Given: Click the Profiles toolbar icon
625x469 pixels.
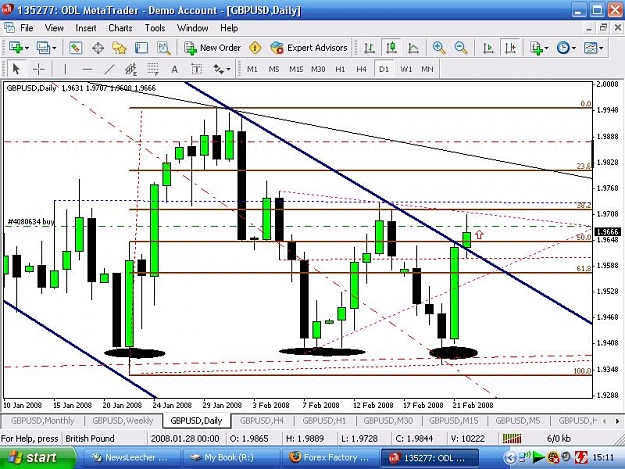Looking at the screenshot, I should click(x=43, y=48).
